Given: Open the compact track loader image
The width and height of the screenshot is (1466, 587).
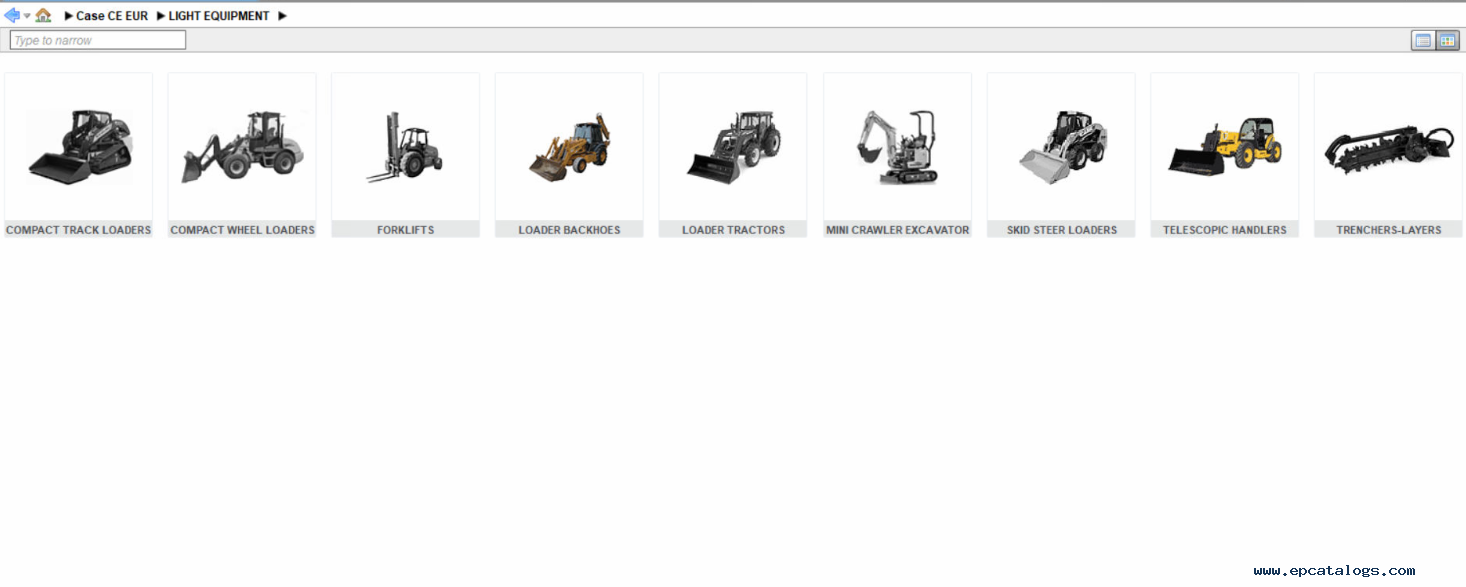Looking at the screenshot, I should click(x=79, y=146).
